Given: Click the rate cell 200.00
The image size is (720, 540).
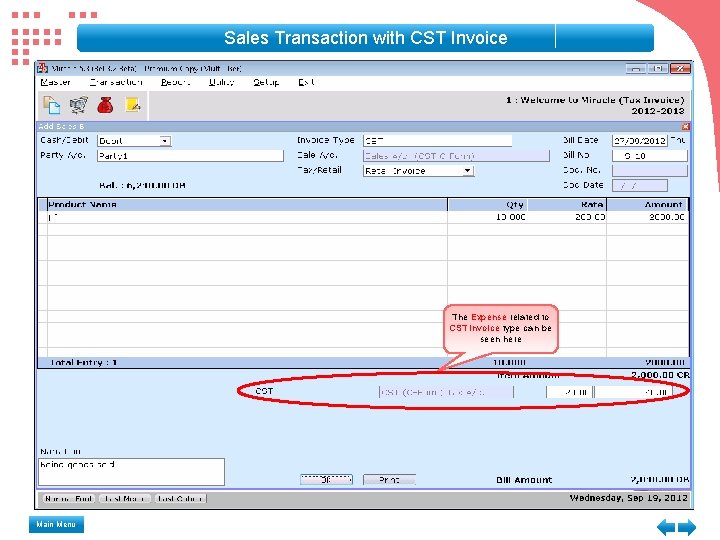Looking at the screenshot, I should (567, 217).
